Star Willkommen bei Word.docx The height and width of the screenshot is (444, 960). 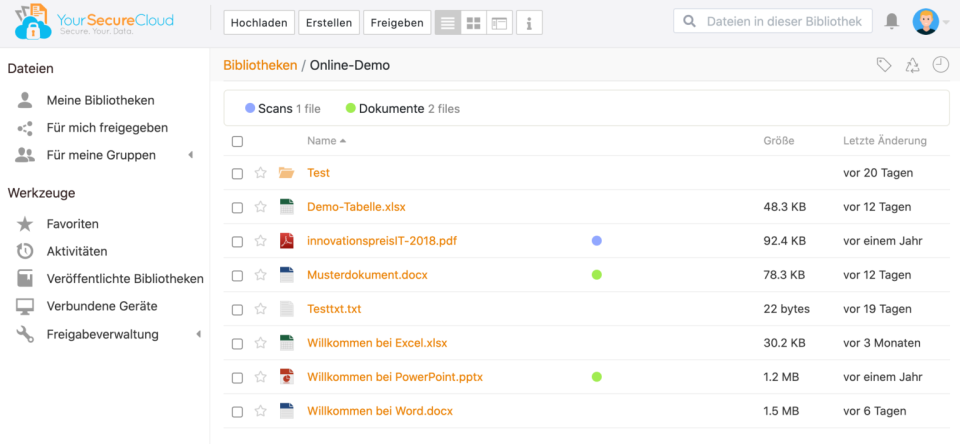(261, 411)
